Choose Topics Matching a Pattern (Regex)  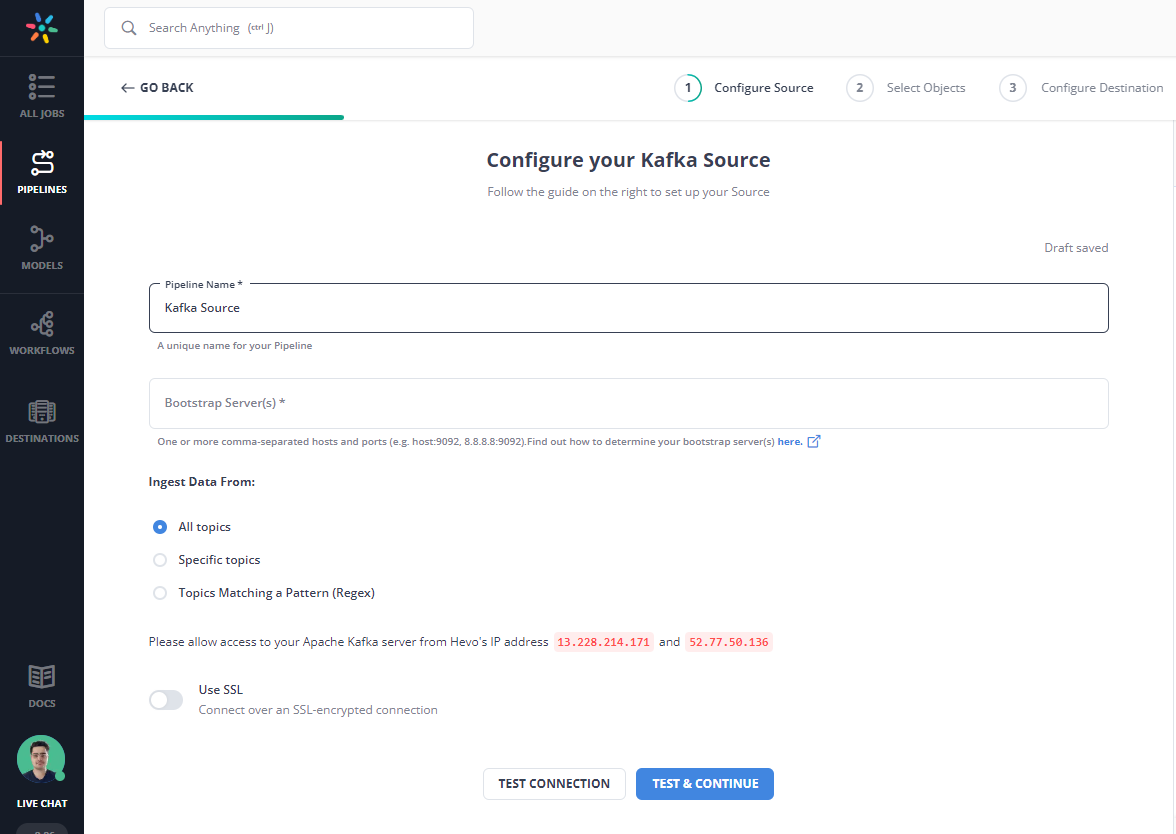160,592
